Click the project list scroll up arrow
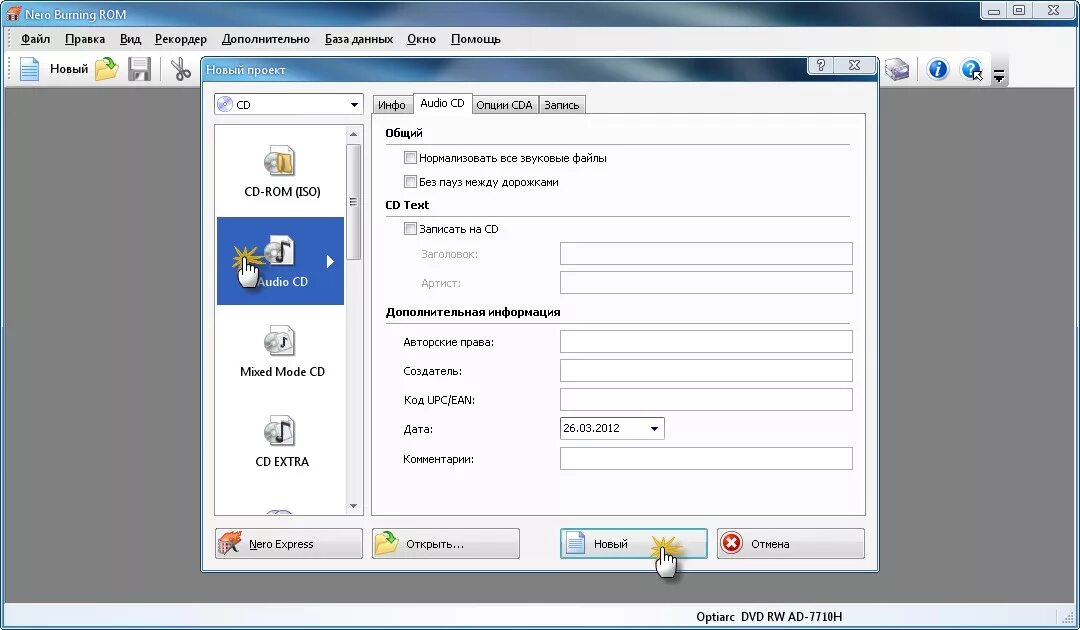The width and height of the screenshot is (1080, 630). [353, 134]
